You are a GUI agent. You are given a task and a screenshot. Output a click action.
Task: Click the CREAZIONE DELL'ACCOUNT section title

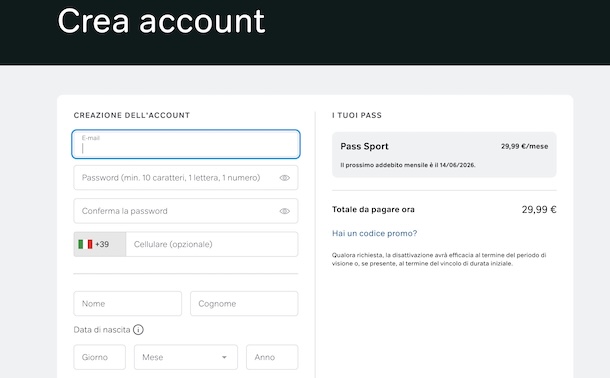point(131,115)
